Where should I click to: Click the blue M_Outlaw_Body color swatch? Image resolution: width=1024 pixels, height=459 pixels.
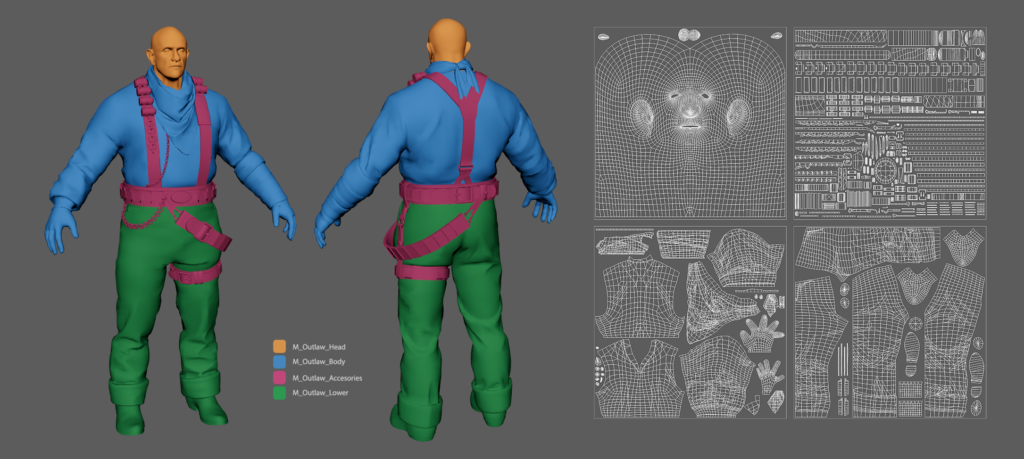(x=280, y=362)
